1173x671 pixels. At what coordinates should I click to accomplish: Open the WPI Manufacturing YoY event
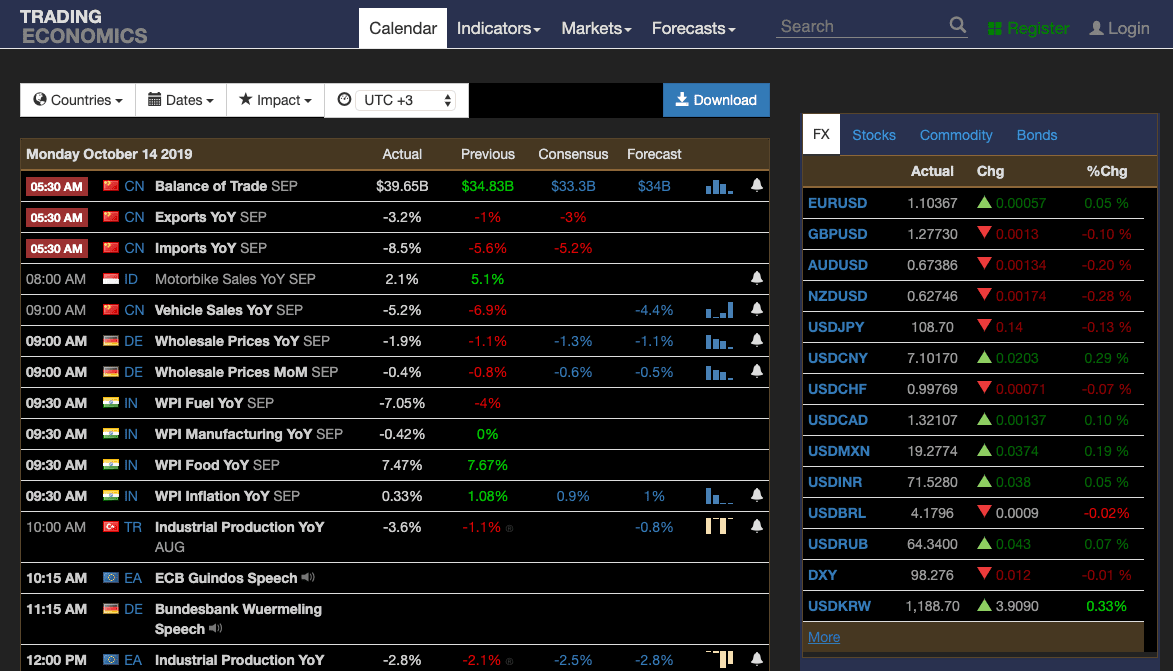[x=248, y=434]
